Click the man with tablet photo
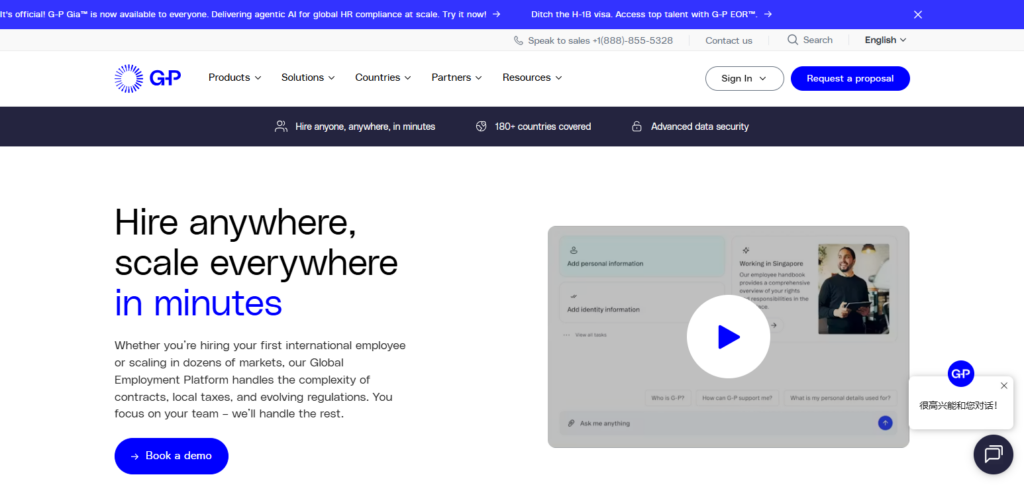The height and width of the screenshot is (485, 1024). [854, 289]
